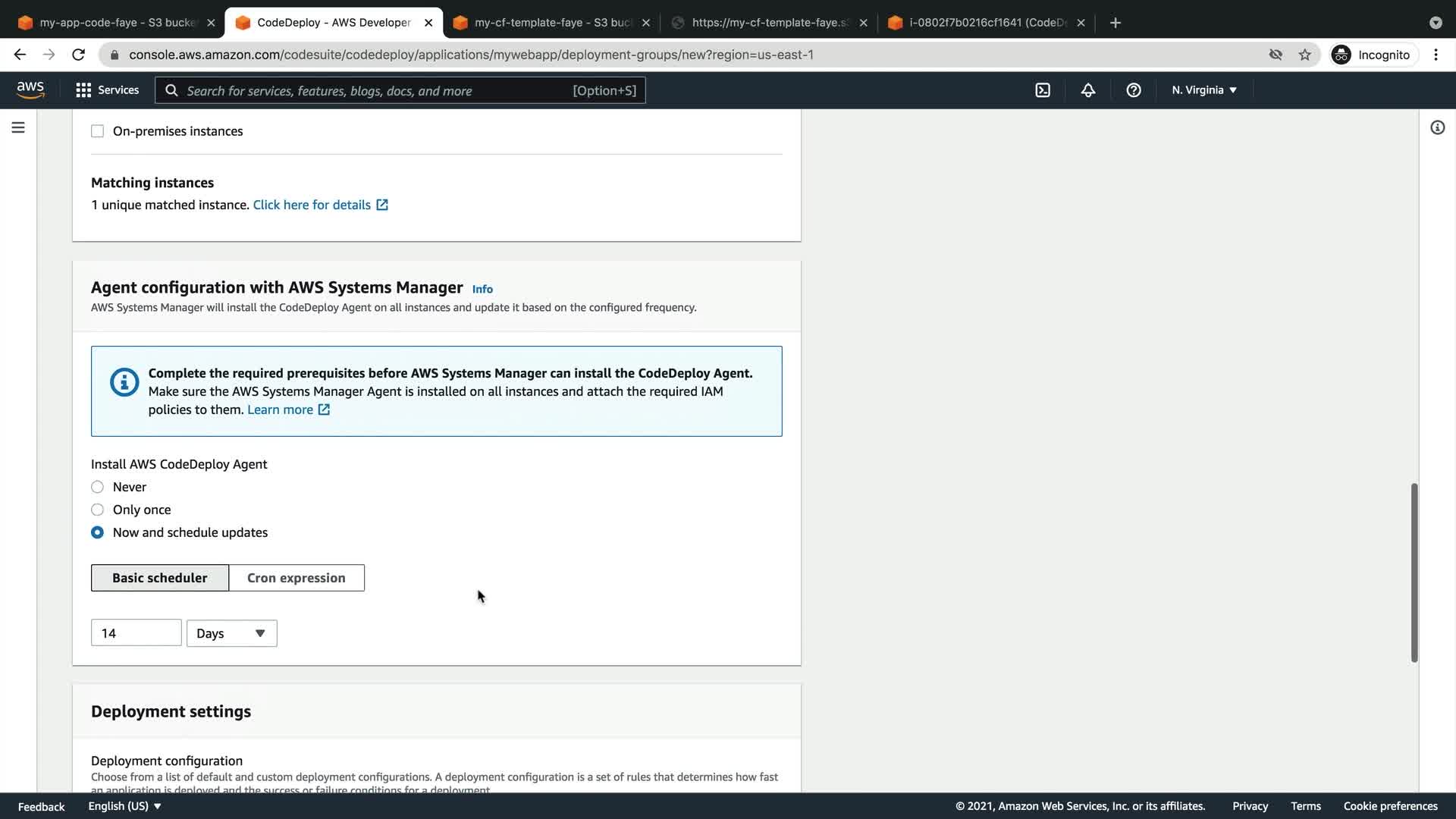
Task: Bookmark this page with star icon
Action: tap(1304, 55)
